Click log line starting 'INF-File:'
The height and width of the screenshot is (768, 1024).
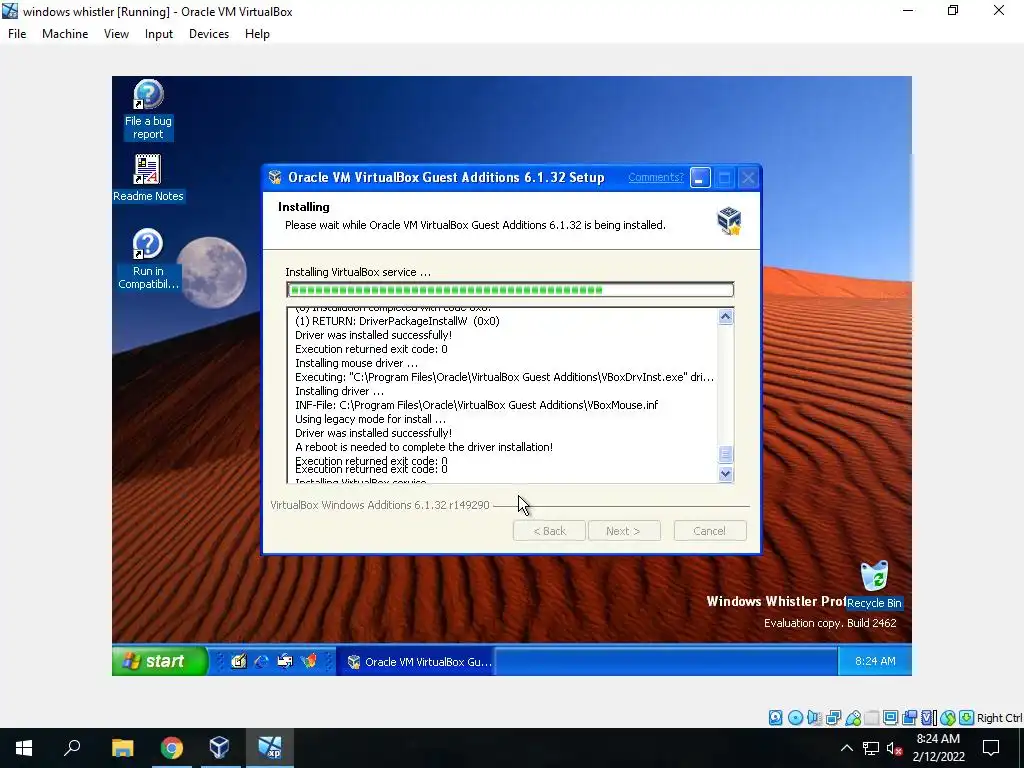(476, 405)
